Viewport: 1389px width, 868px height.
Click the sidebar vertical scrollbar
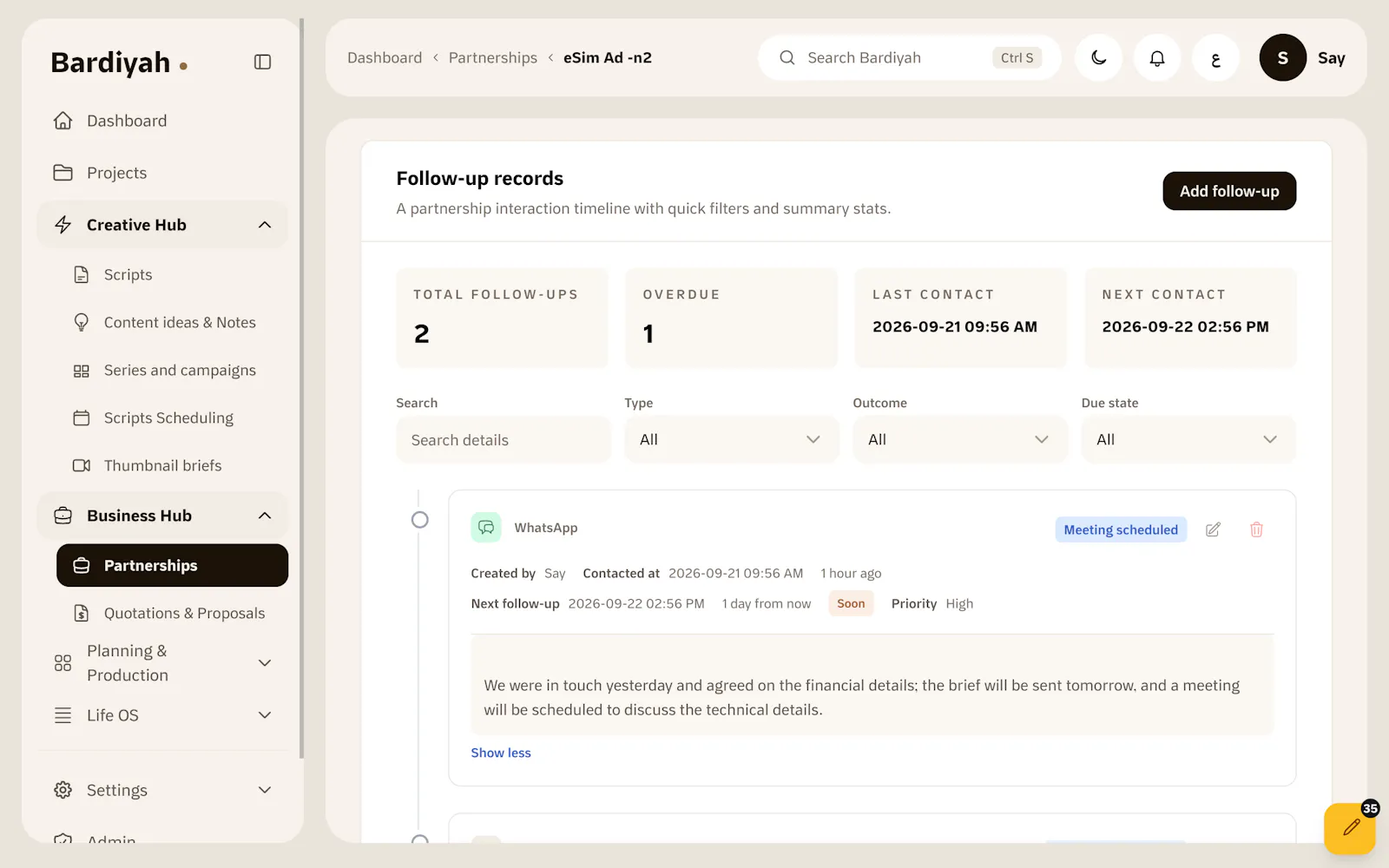(x=301, y=389)
